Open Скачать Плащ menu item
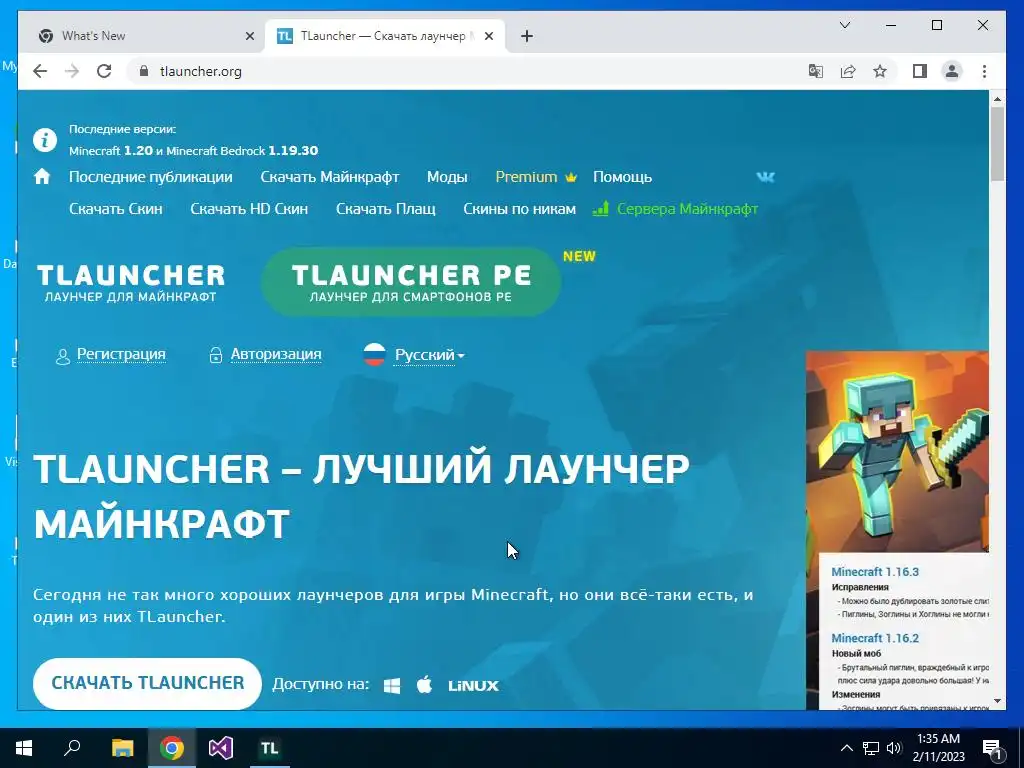The image size is (1024, 768). pyautogui.click(x=385, y=209)
